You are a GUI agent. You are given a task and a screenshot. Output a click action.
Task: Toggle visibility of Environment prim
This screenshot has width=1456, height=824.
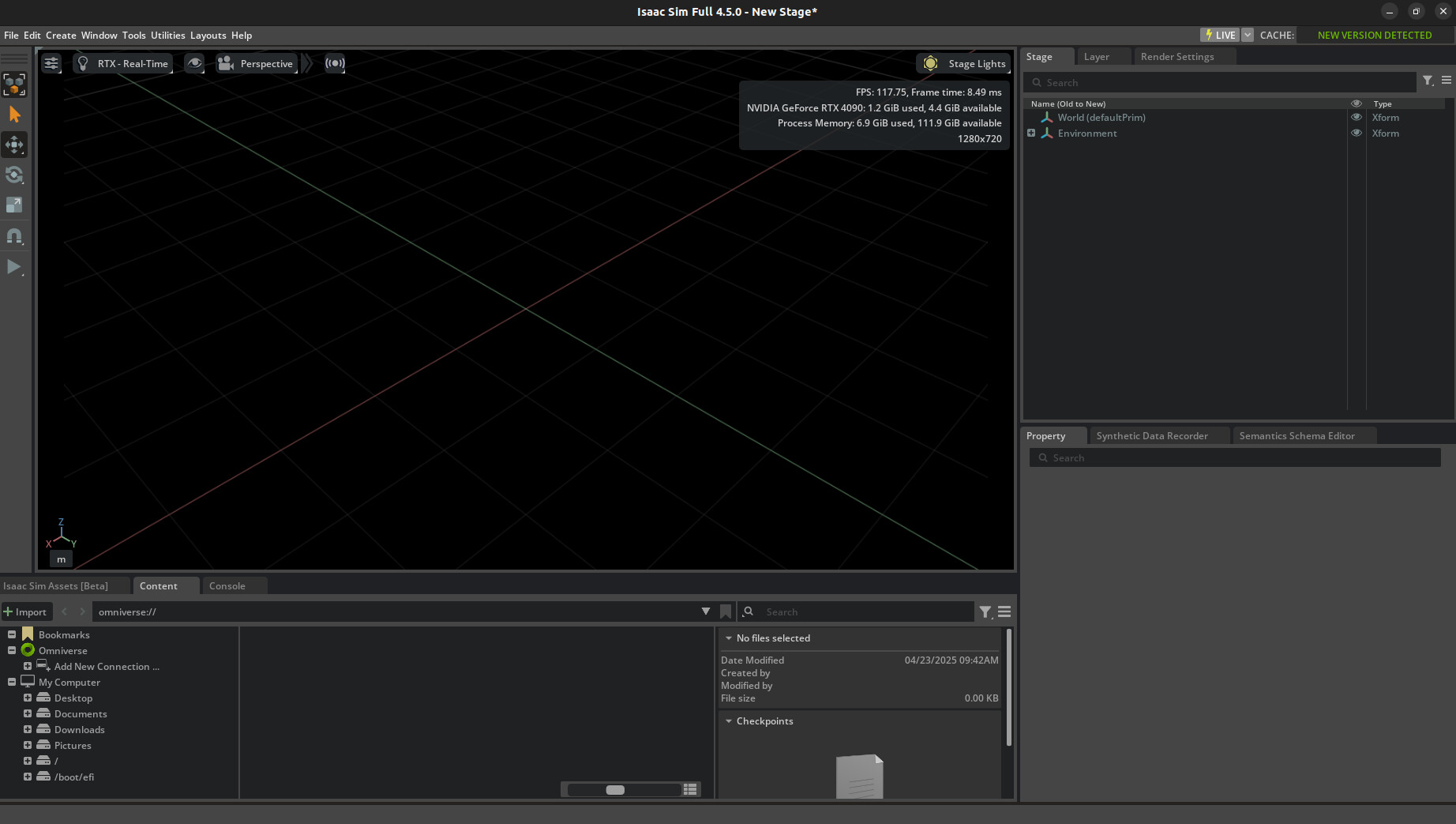(1357, 133)
